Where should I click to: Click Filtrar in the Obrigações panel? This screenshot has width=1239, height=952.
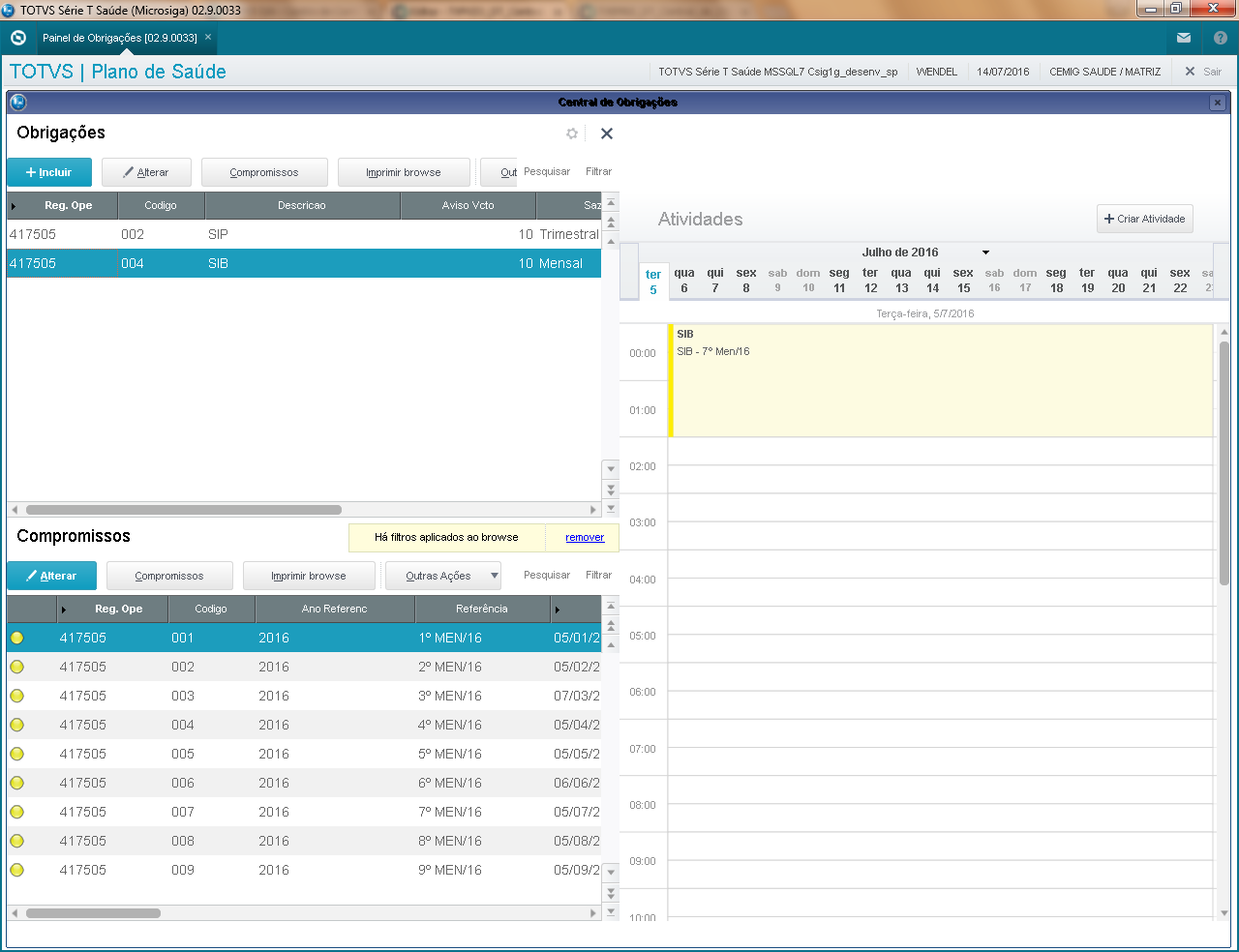pos(598,171)
